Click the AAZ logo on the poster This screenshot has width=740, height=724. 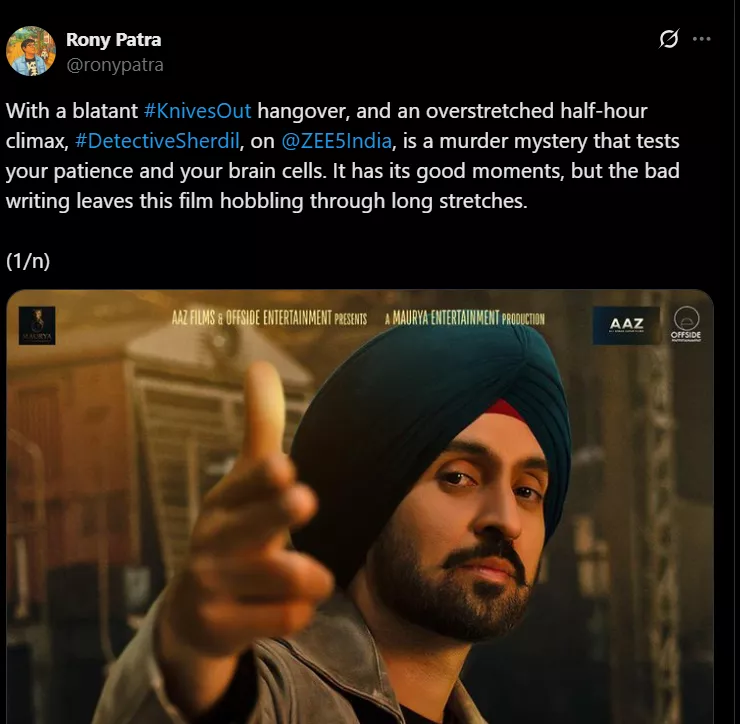[626, 325]
